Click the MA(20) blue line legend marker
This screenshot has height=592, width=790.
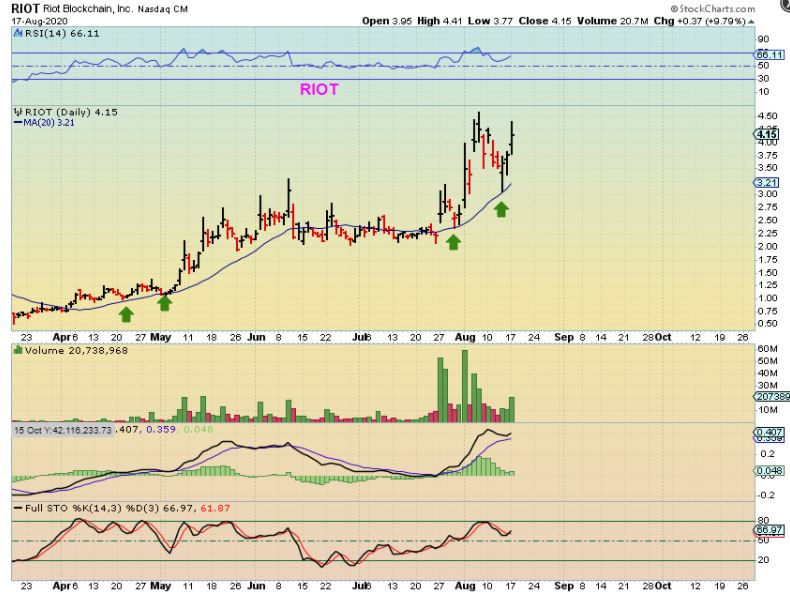coord(18,122)
